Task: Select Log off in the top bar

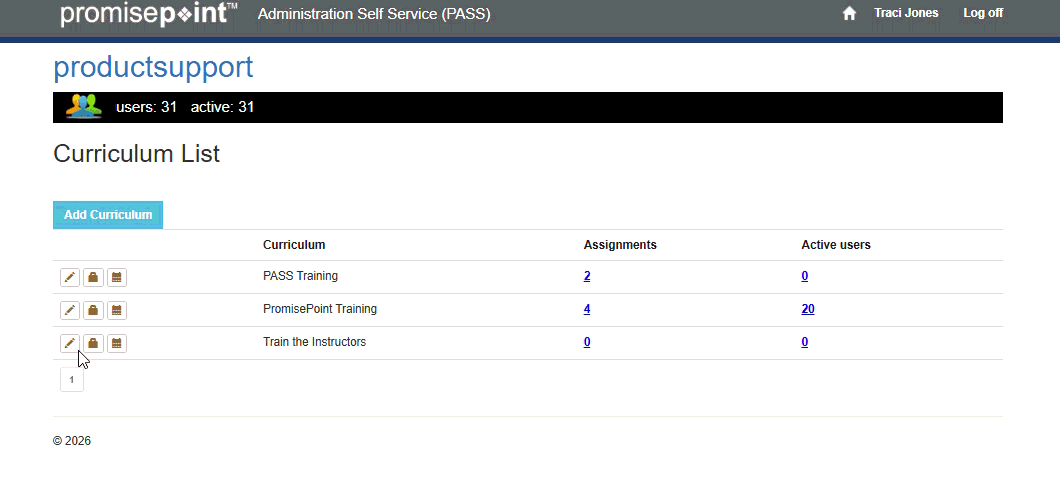Action: point(982,14)
